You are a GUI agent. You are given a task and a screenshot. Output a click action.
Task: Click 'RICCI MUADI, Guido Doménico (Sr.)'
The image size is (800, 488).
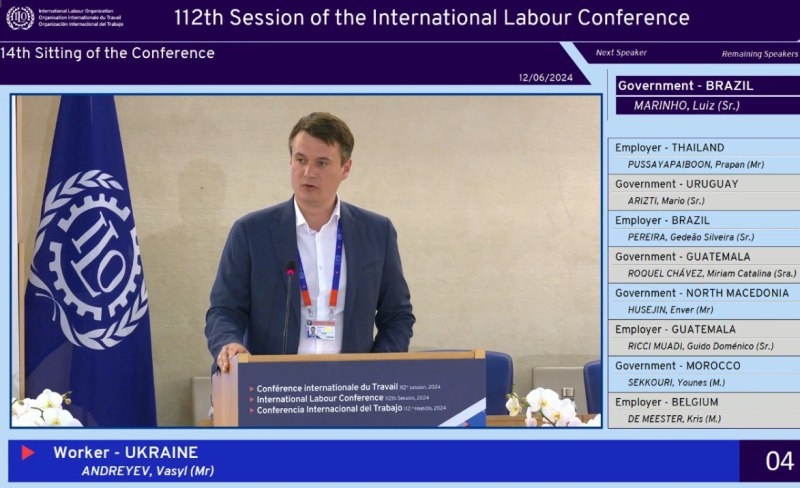point(701,346)
